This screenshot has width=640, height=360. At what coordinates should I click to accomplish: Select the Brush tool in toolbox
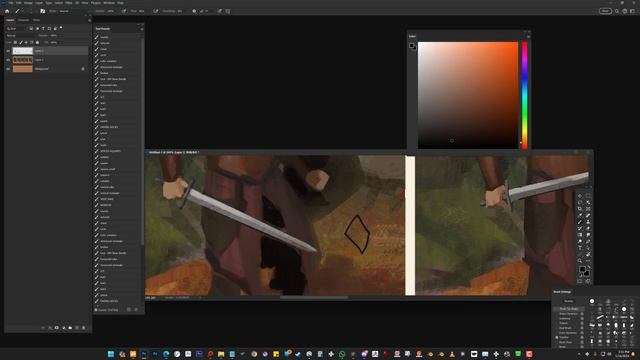pyautogui.click(x=580, y=222)
